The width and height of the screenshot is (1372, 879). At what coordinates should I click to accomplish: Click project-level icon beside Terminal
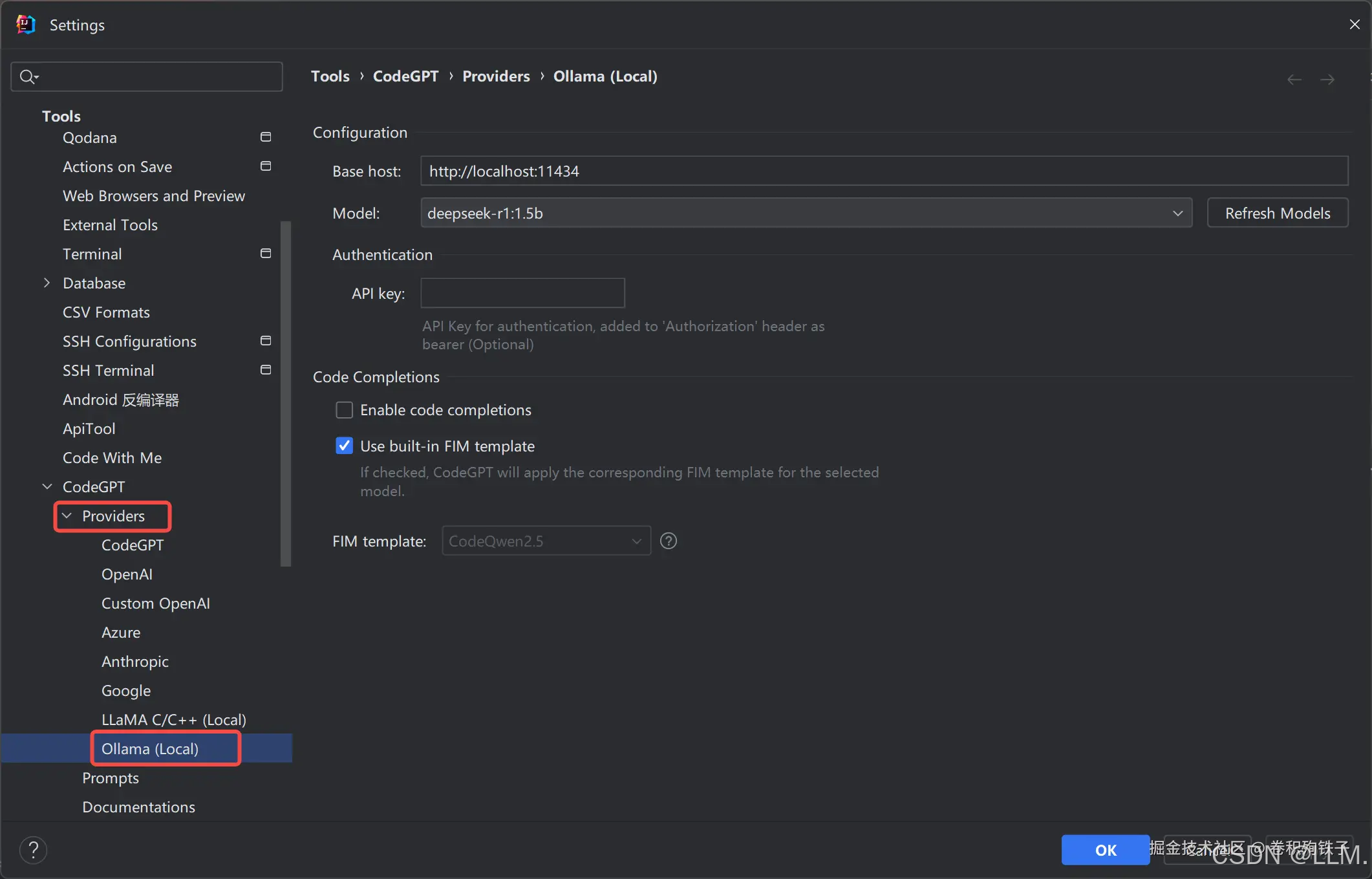266,254
